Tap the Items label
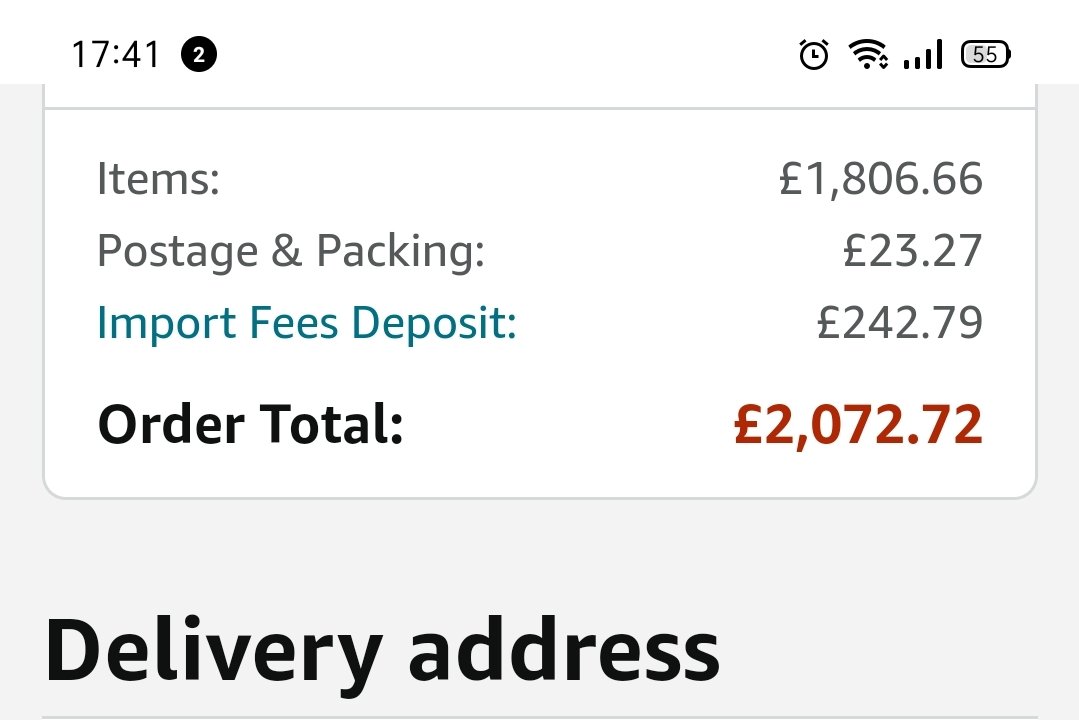Screen dimensions: 1079x720 coord(158,179)
